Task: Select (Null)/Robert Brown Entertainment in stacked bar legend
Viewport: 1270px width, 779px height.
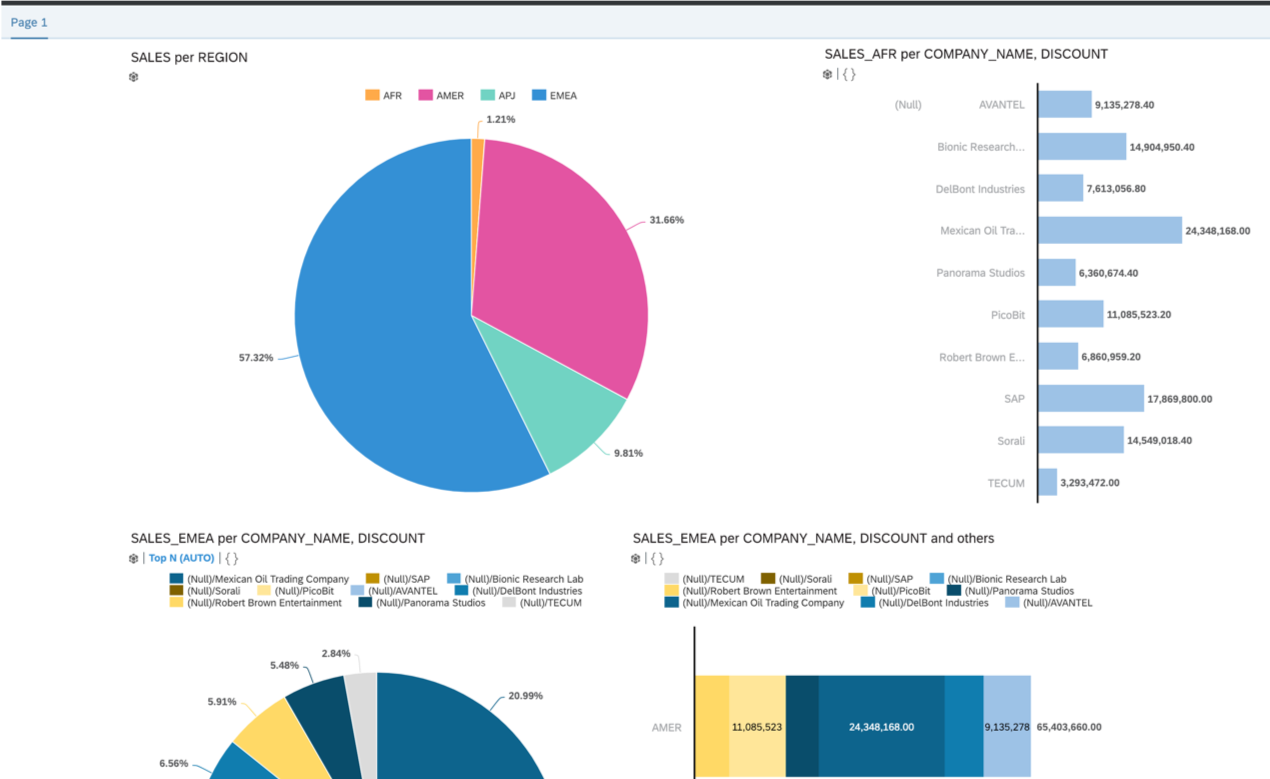Action: pyautogui.click(x=750, y=591)
